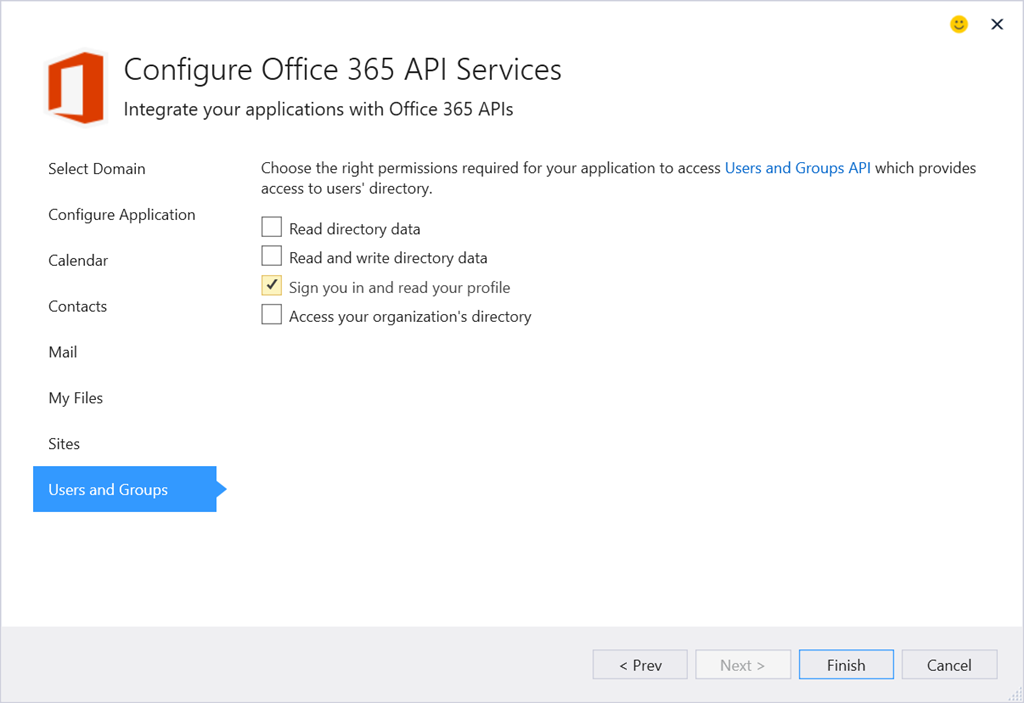
Task: Select the Mail section
Action: tap(63, 352)
